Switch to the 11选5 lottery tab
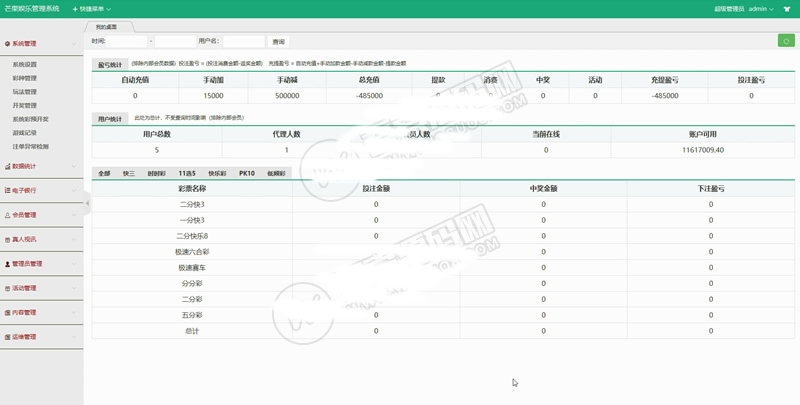 [187, 173]
